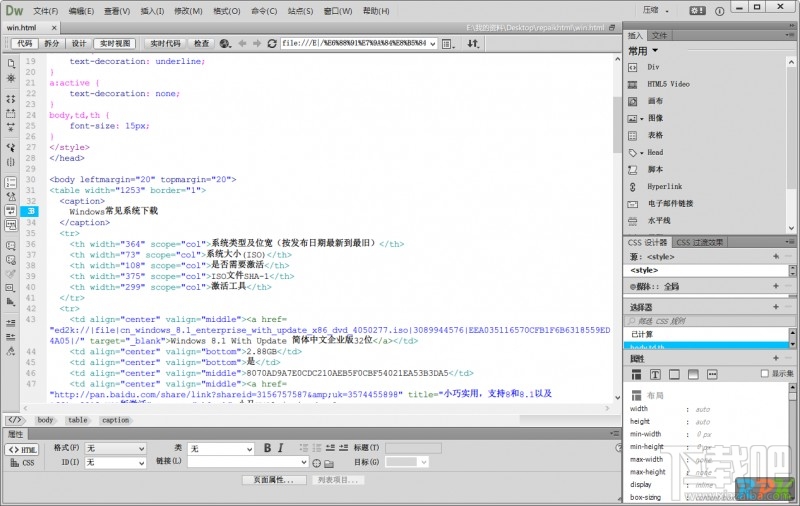Open the 目标(G) target dropdown

(407, 462)
